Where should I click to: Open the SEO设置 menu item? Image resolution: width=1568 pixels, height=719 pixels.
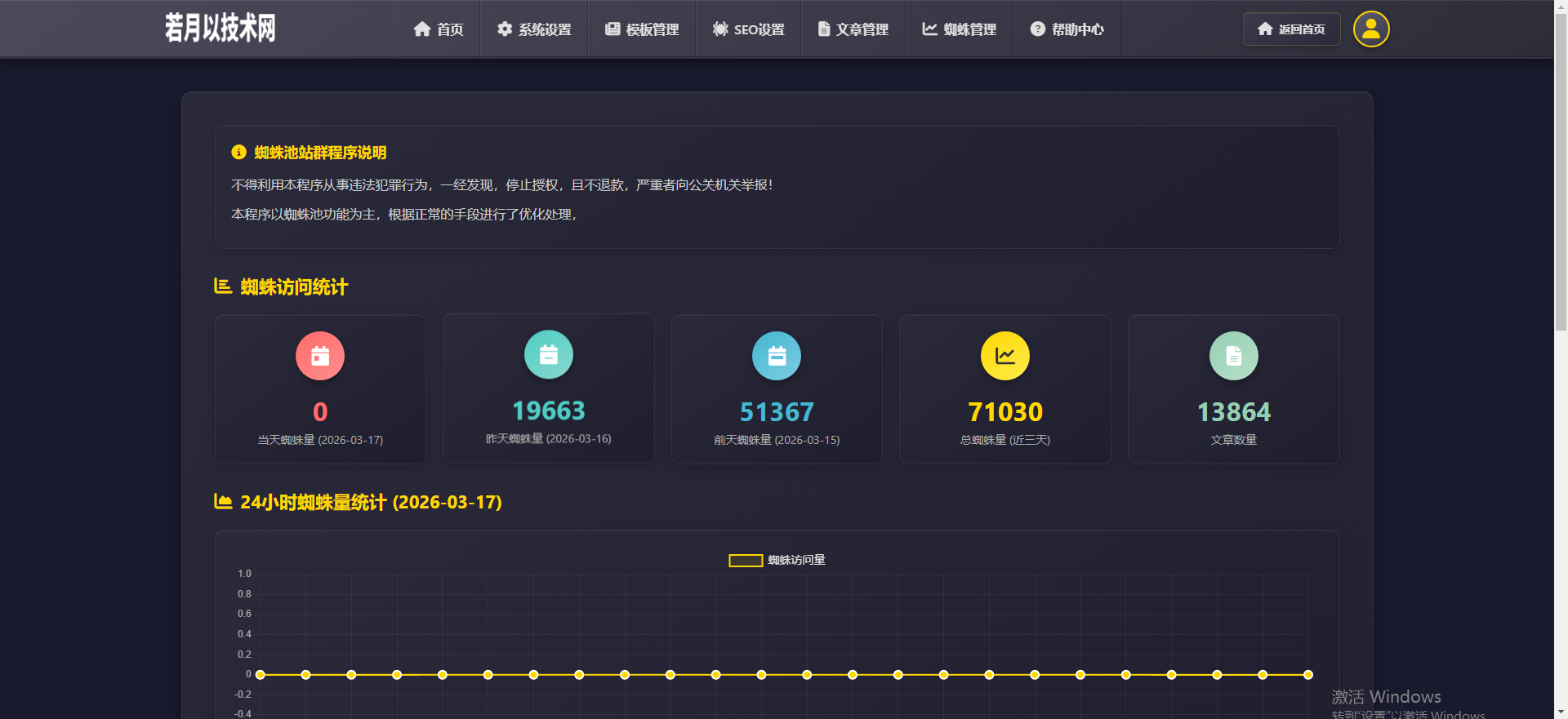(x=748, y=29)
